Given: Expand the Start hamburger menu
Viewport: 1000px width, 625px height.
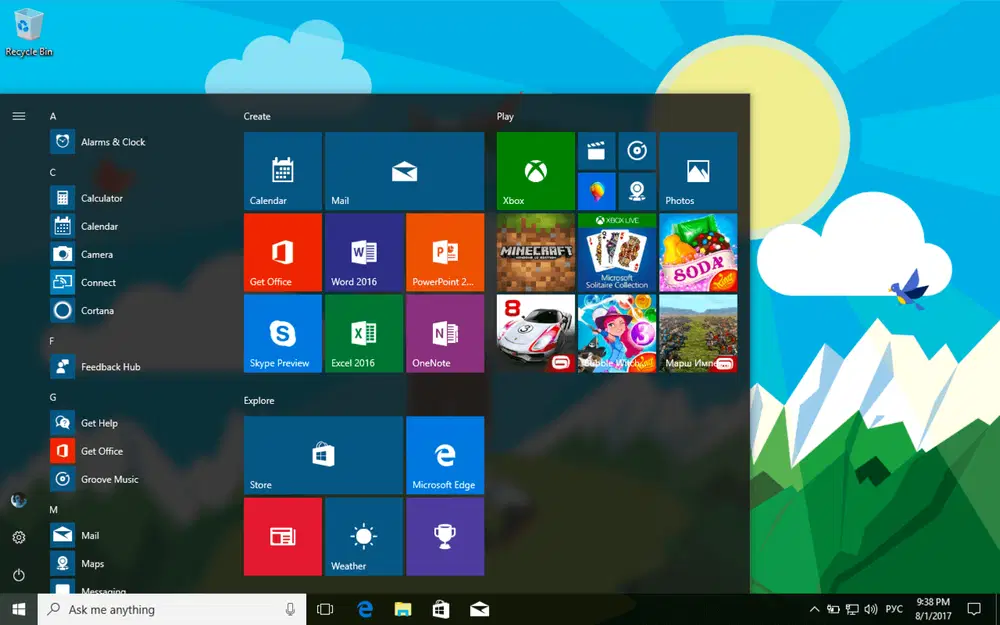Looking at the screenshot, I should 19,116.
